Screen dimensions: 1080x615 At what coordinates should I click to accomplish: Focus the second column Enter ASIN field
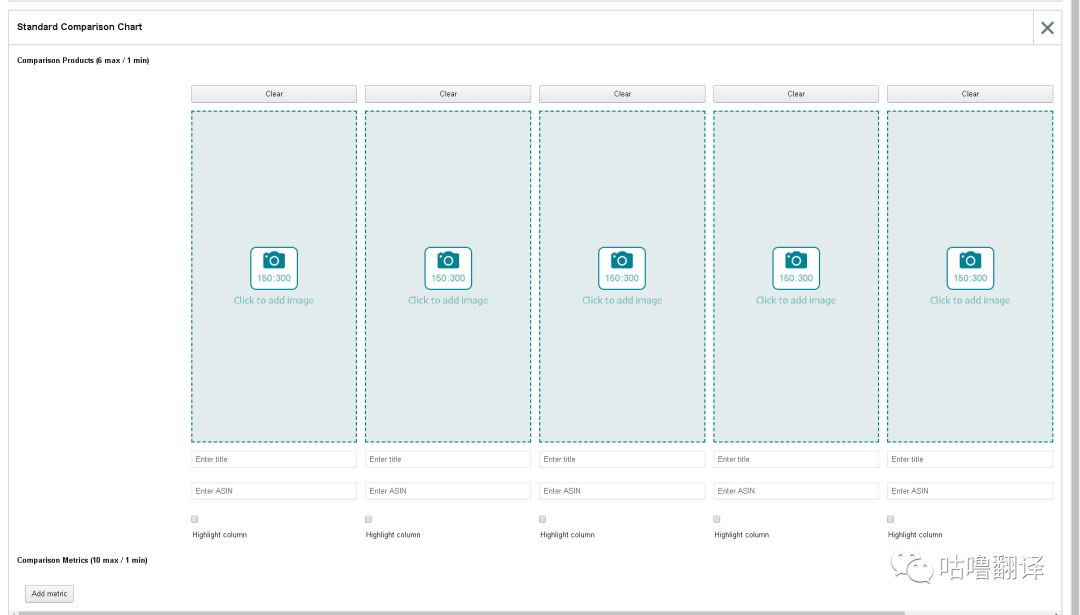point(448,491)
